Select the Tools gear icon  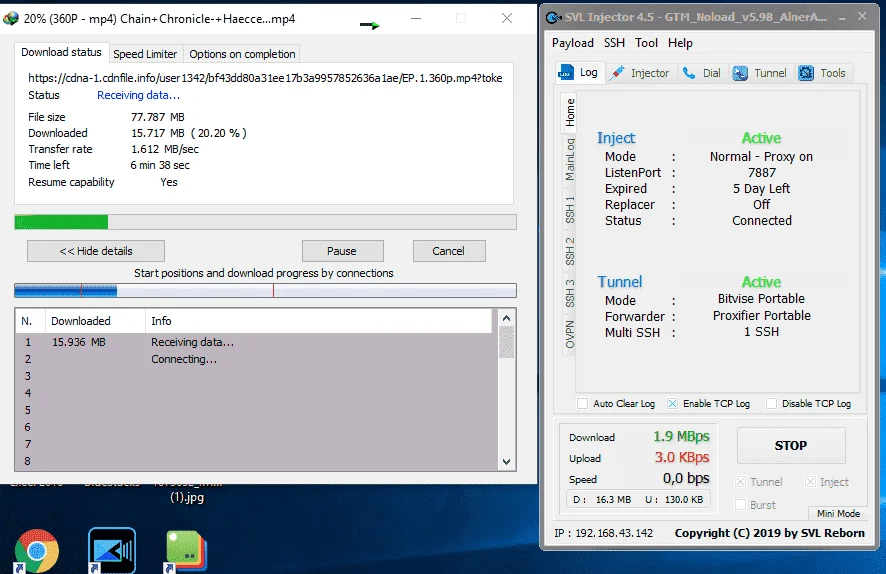(806, 73)
